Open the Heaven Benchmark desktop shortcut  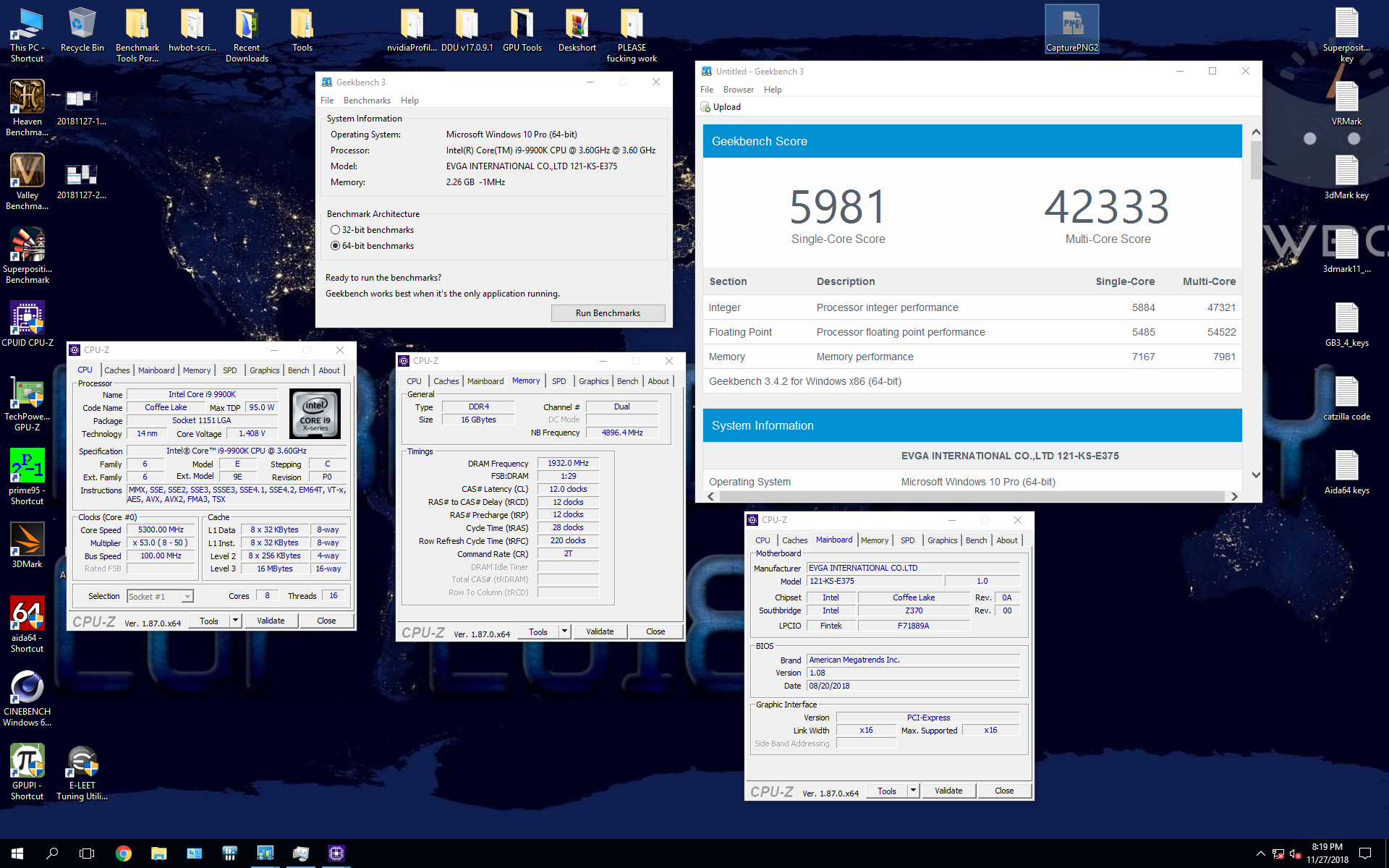point(27,107)
